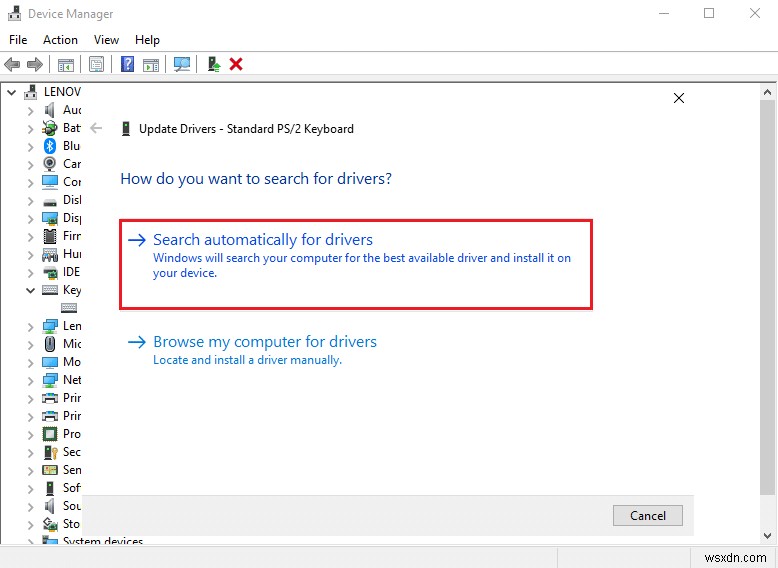Viewport: 778px width, 568px height.
Task: Expand the Mo (Monitors) node
Action: (x=30, y=363)
